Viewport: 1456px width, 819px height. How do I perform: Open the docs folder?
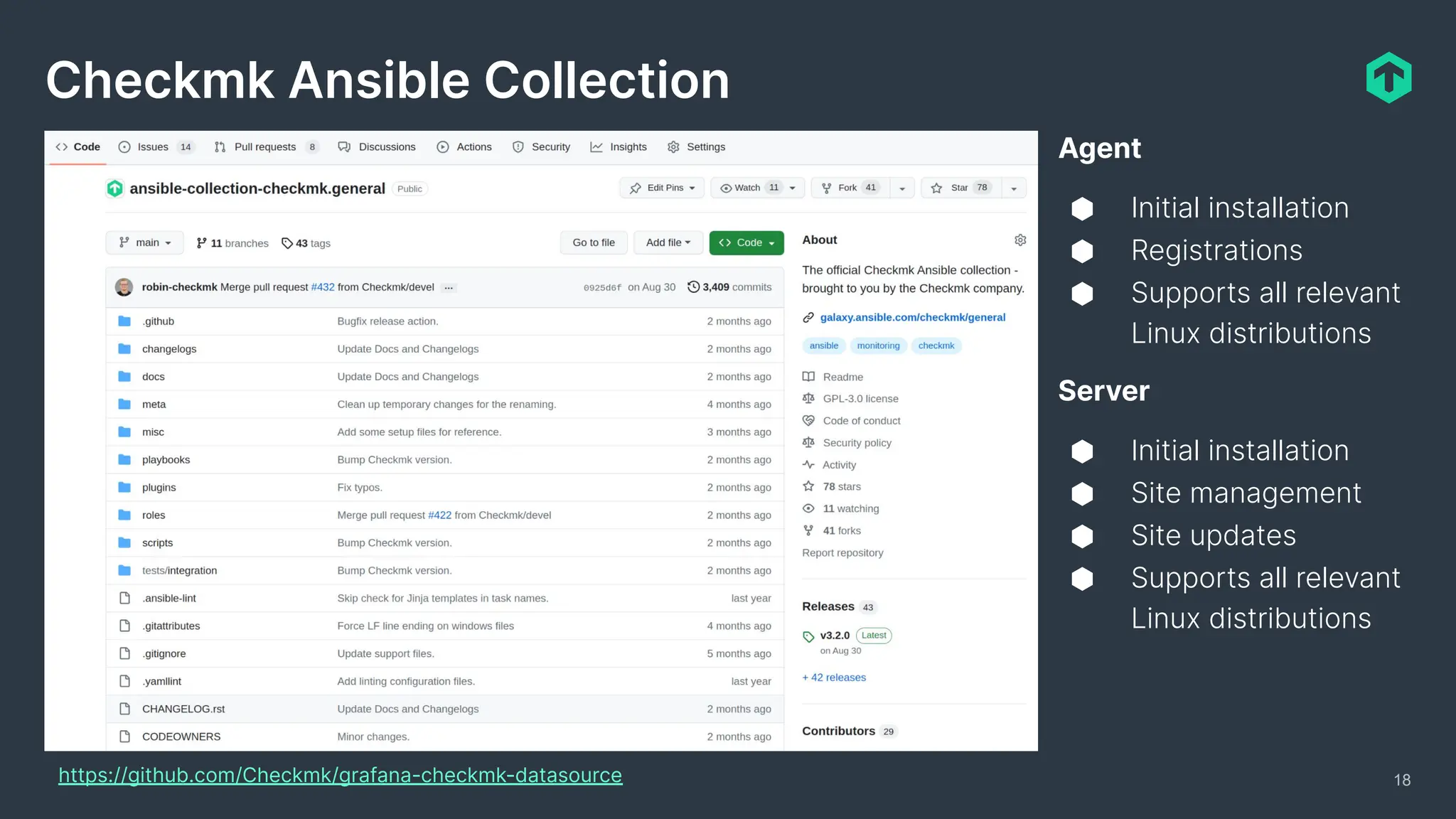click(x=154, y=377)
